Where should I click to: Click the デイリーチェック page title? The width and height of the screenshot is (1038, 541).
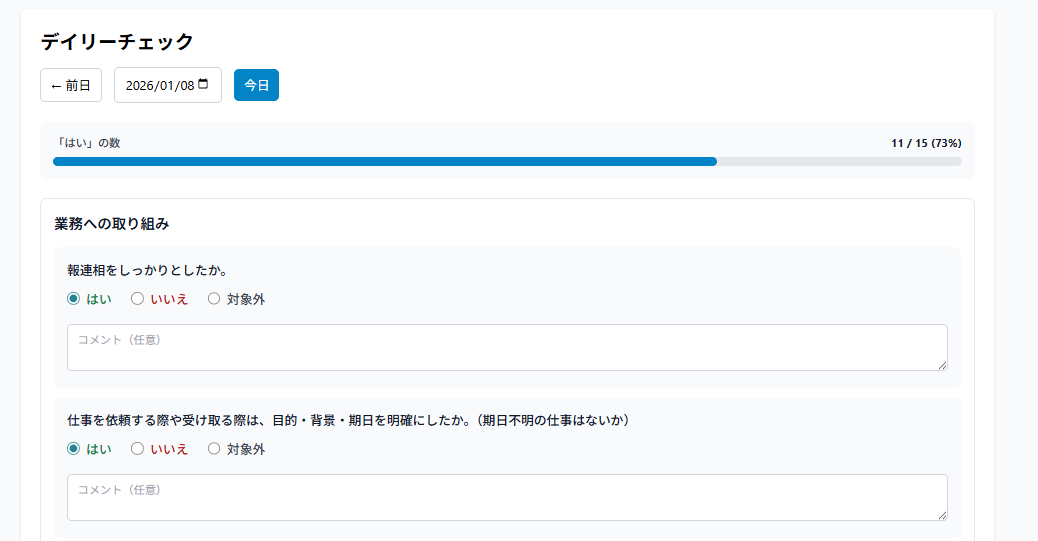tap(117, 41)
